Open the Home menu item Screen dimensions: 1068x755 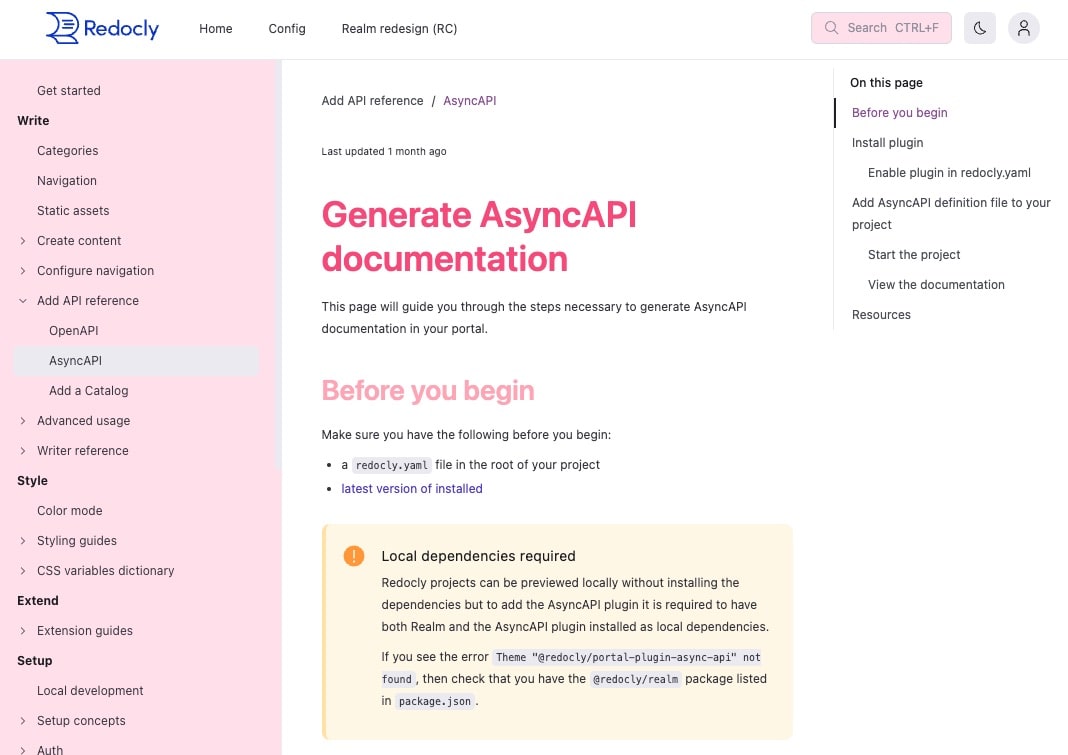pos(215,29)
